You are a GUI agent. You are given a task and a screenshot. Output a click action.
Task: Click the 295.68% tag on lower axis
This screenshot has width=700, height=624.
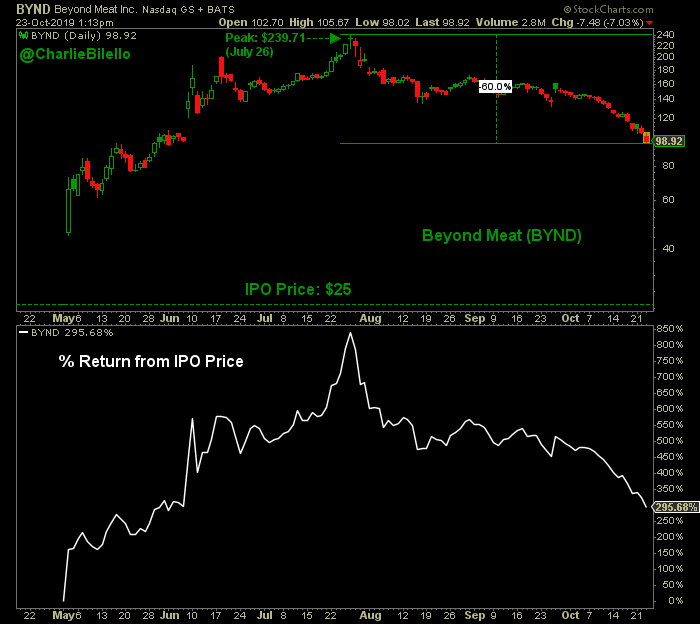[676, 508]
